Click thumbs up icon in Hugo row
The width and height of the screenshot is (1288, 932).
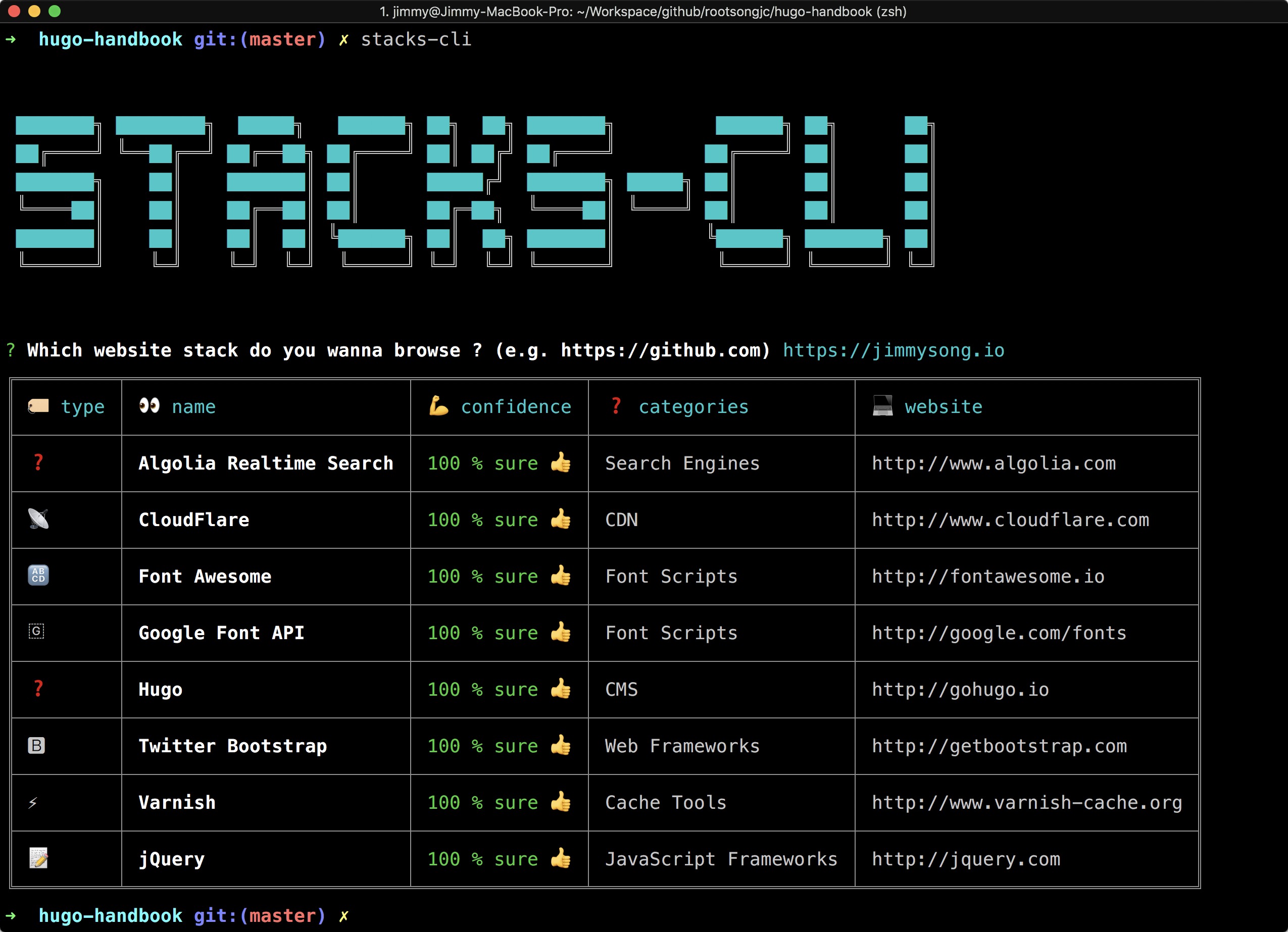[561, 688]
